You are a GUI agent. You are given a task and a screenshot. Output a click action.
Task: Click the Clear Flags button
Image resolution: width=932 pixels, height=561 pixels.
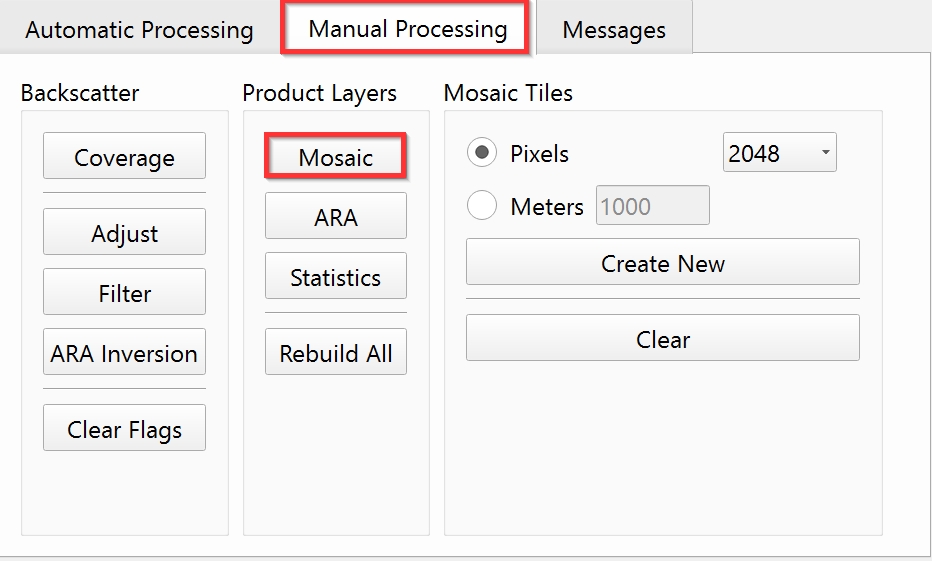coord(124,429)
